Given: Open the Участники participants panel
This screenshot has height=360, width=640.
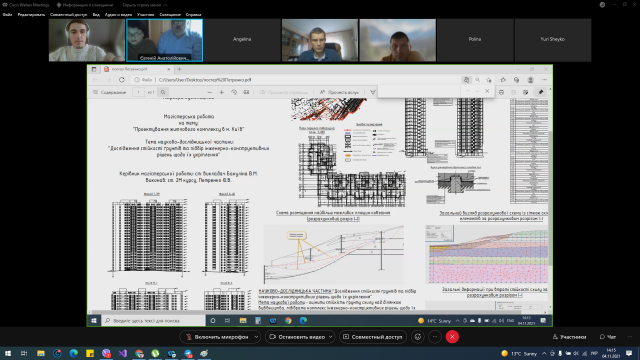Looking at the screenshot, I should point(569,337).
